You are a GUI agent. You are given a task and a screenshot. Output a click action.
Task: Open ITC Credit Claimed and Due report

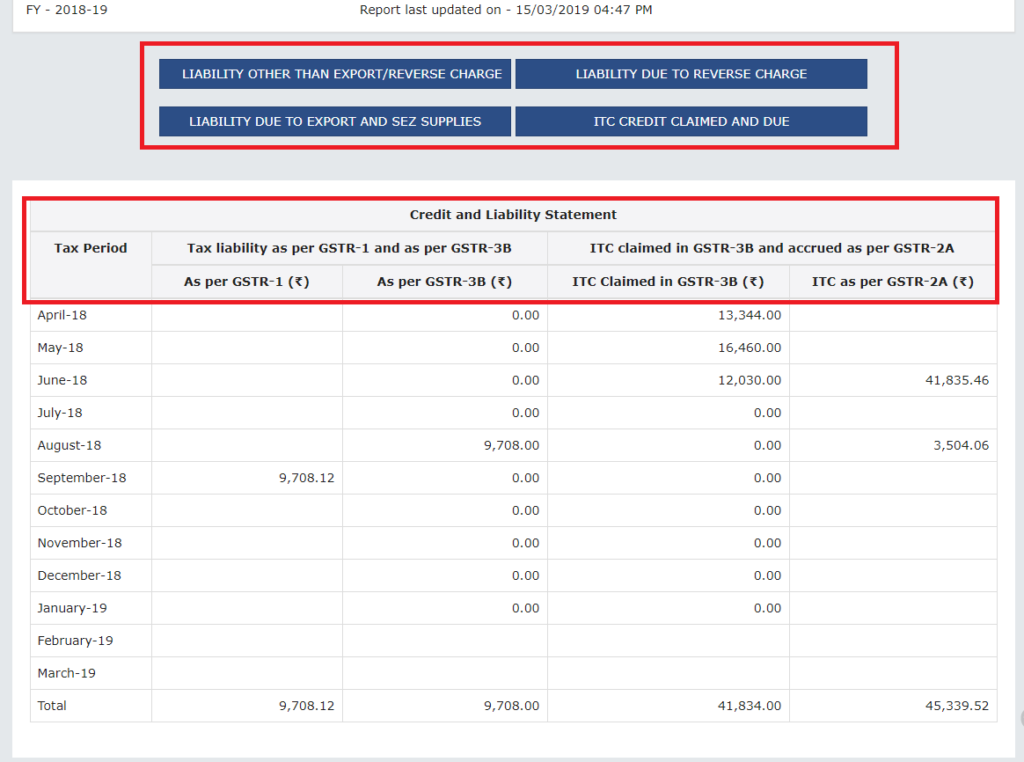click(691, 121)
